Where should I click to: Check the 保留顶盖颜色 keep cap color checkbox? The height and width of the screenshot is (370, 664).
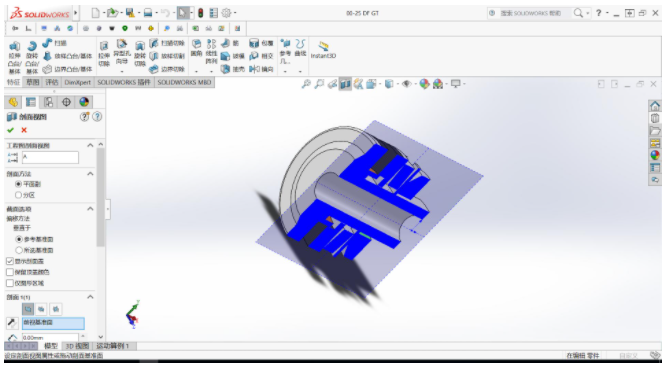pos(10,272)
